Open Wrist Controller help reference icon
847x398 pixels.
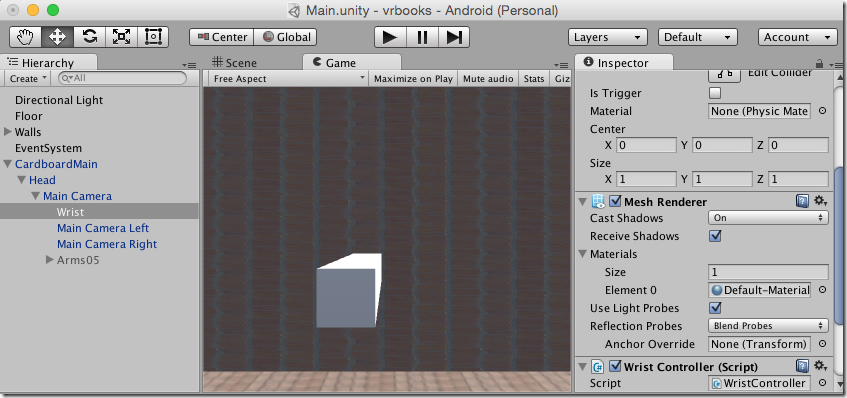[x=802, y=367]
